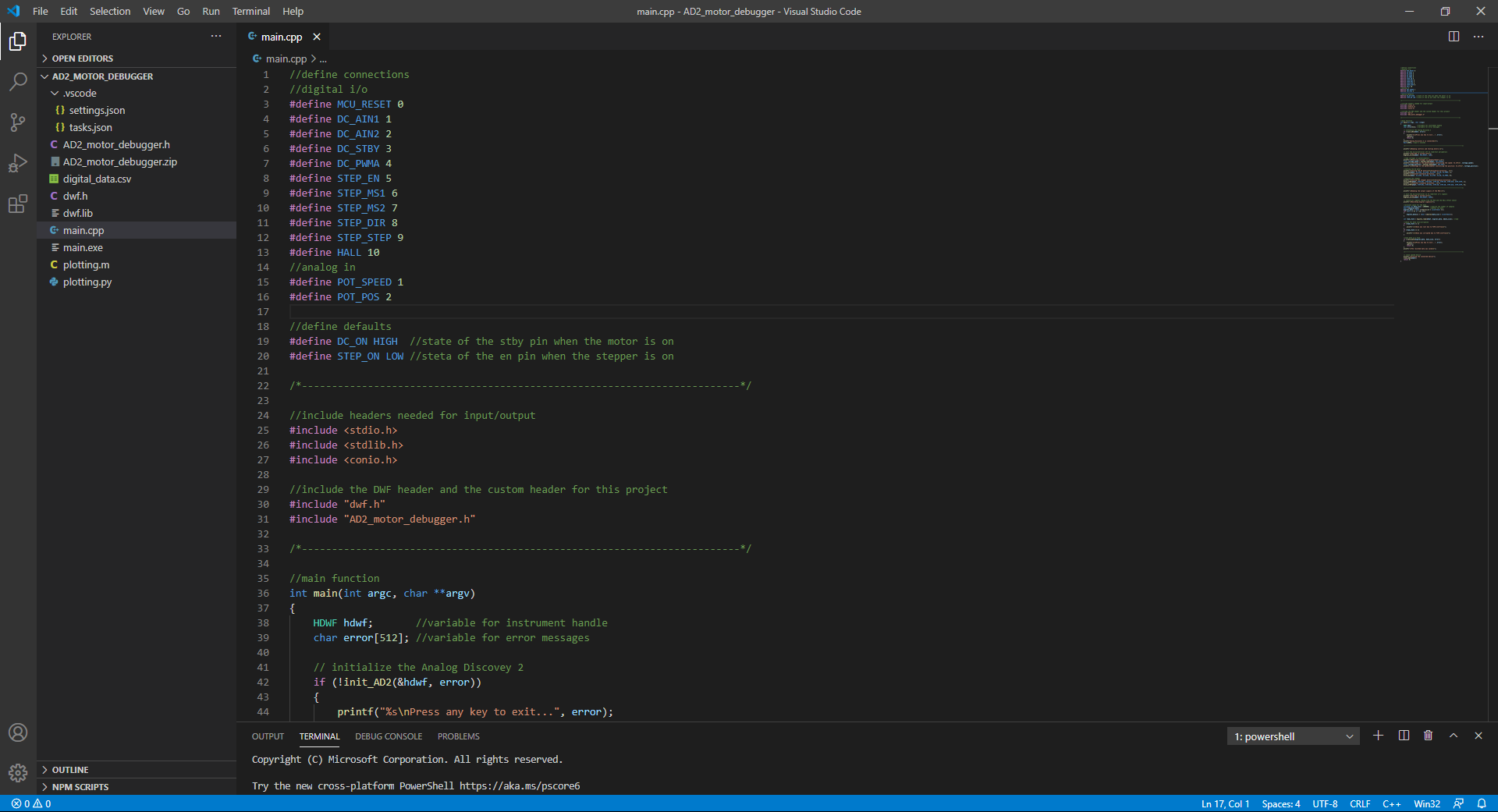Open the Terminal menu
This screenshot has height=812, width=1498.
coord(250,11)
